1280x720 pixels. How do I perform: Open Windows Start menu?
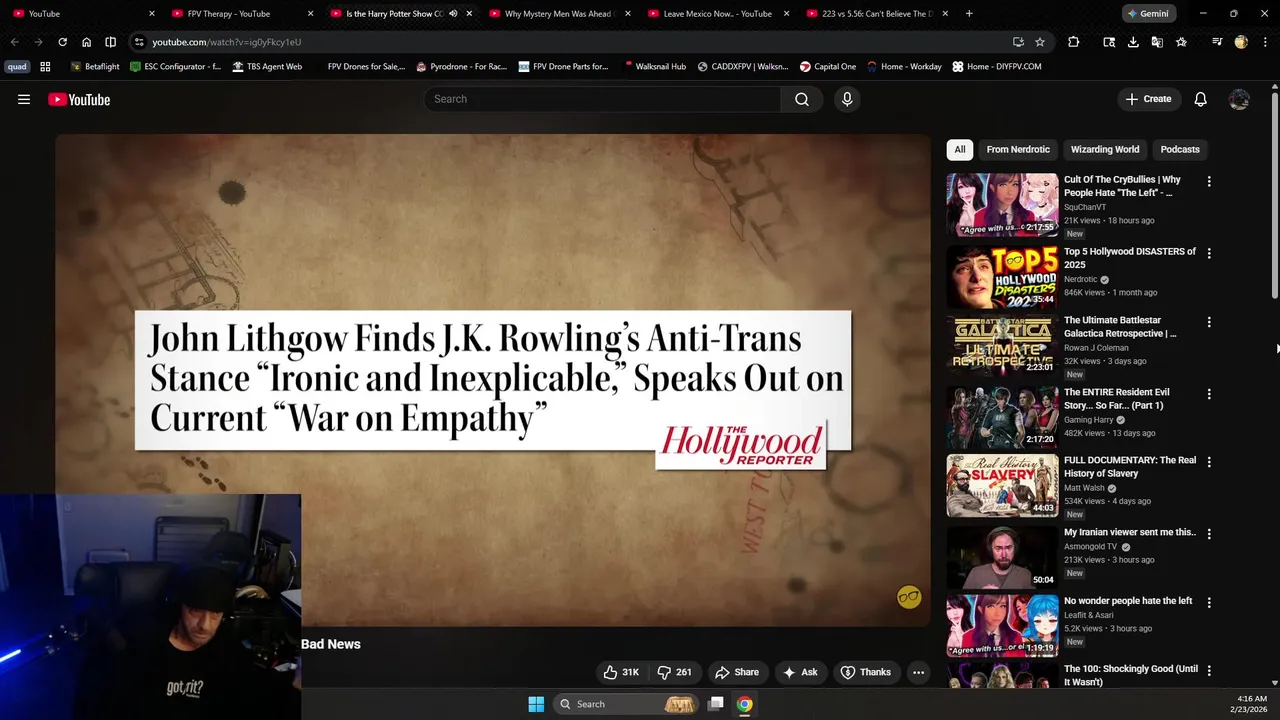pyautogui.click(x=536, y=704)
